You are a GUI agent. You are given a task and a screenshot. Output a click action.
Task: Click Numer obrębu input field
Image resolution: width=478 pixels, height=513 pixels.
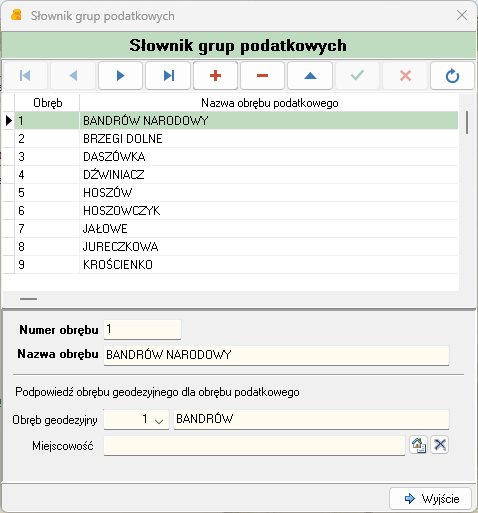tap(142, 330)
